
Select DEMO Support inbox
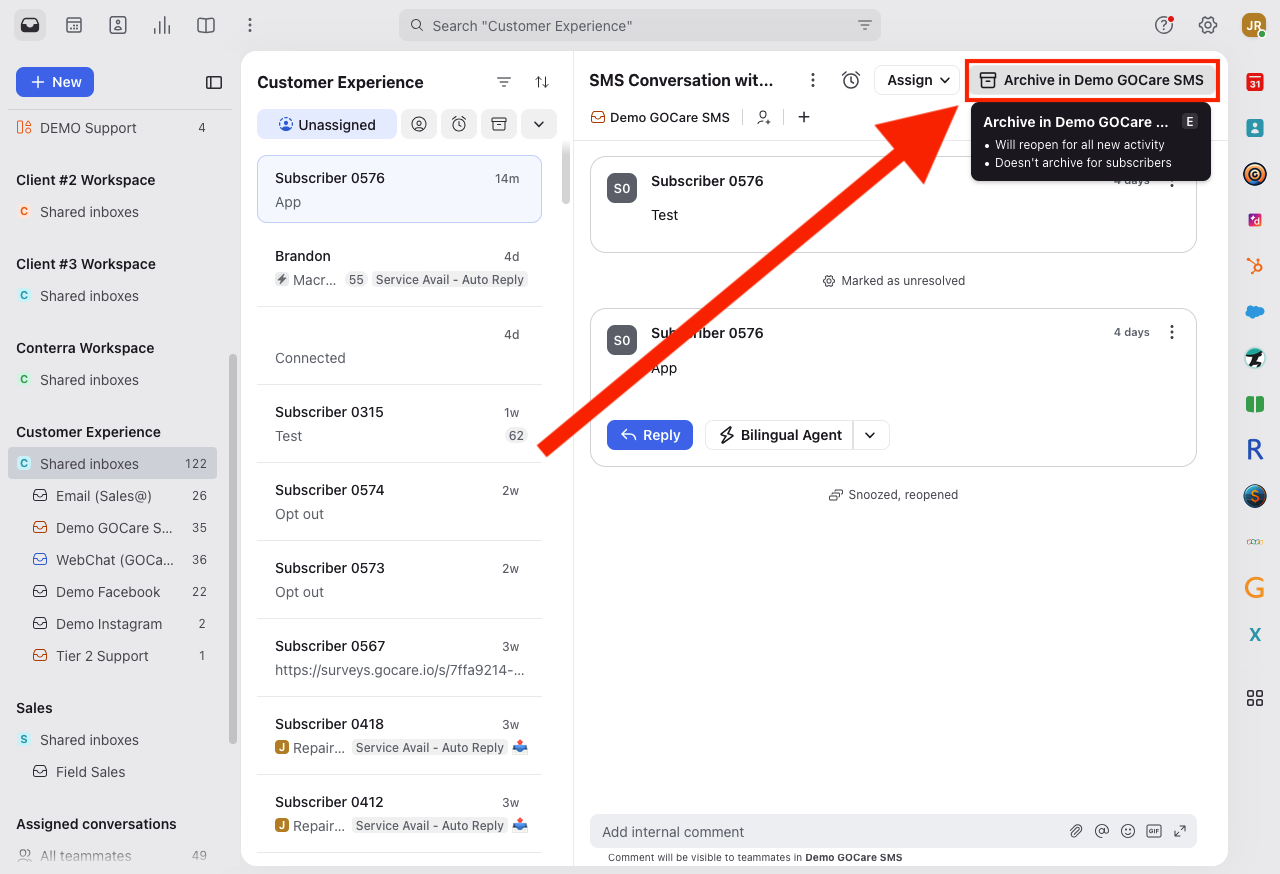coord(112,128)
